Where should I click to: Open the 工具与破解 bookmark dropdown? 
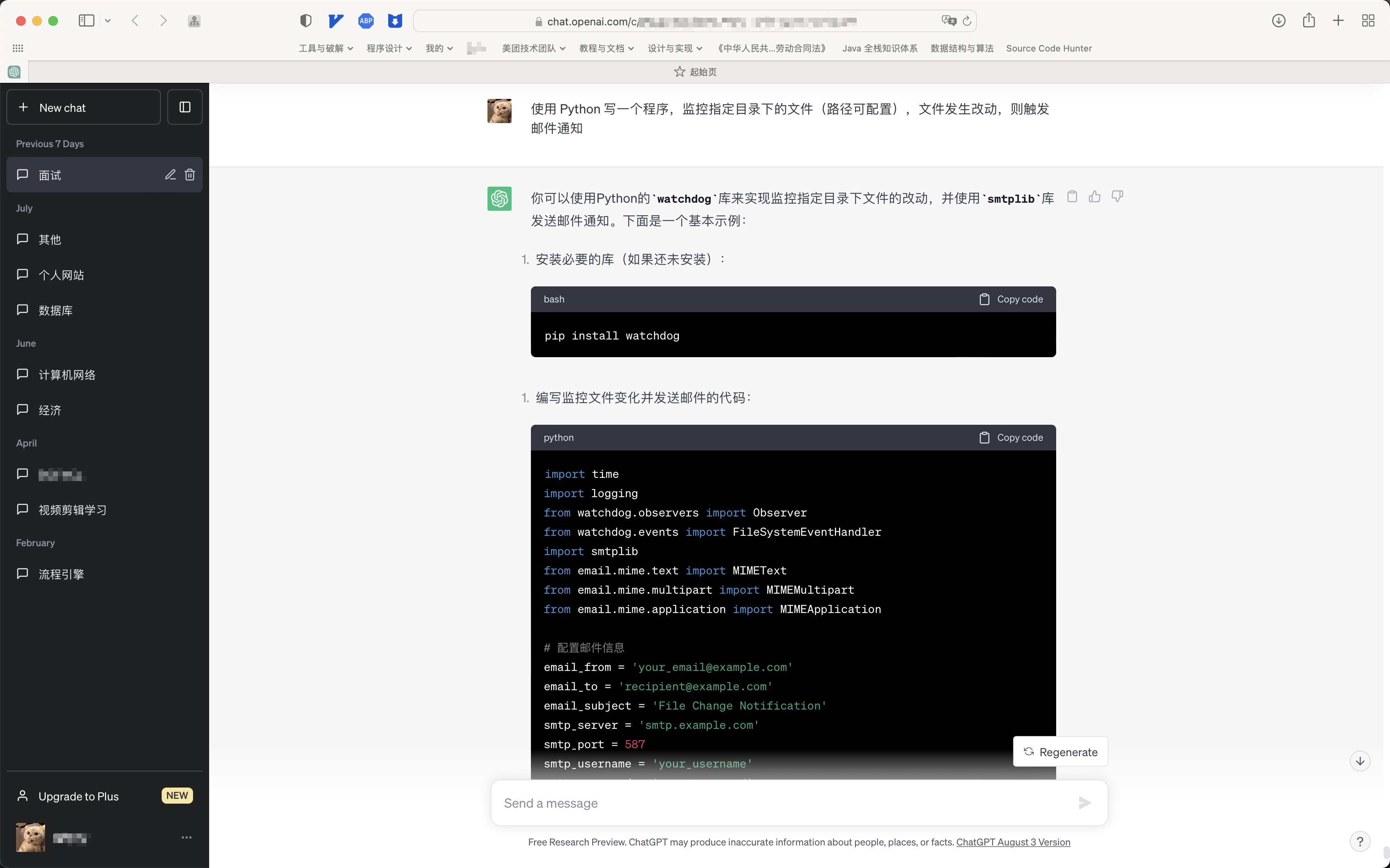[x=325, y=48]
